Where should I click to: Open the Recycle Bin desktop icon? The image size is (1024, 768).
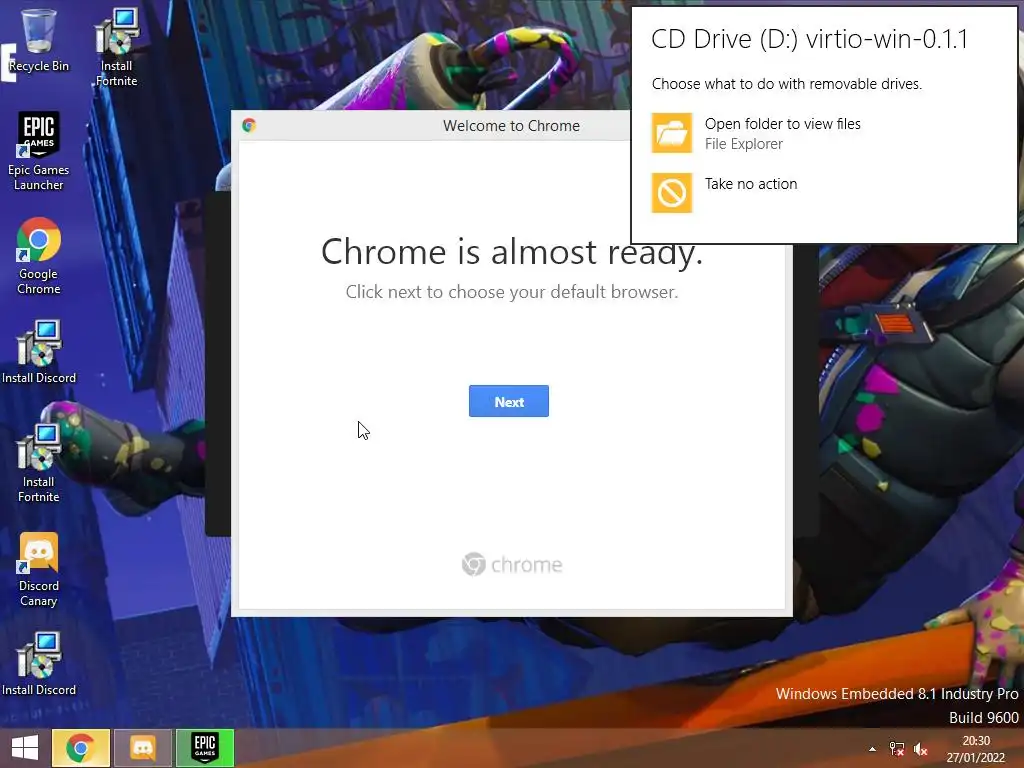pos(39,40)
